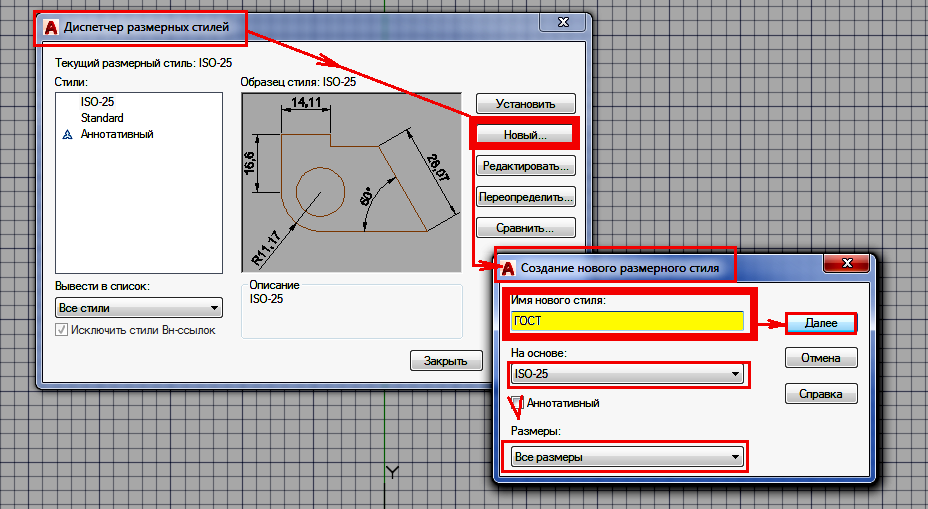Click the ISO-25 style preview image
The height and width of the screenshot is (509, 928).
pos(351,181)
